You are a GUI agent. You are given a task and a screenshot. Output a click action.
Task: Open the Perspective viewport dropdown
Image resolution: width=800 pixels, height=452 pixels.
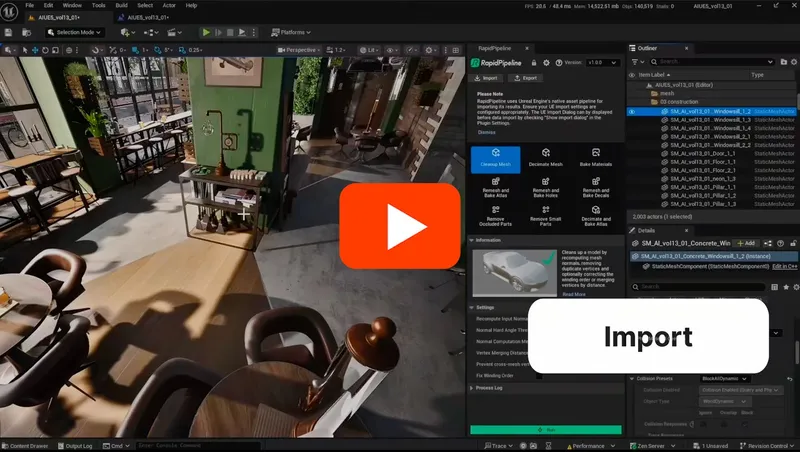tap(299, 50)
